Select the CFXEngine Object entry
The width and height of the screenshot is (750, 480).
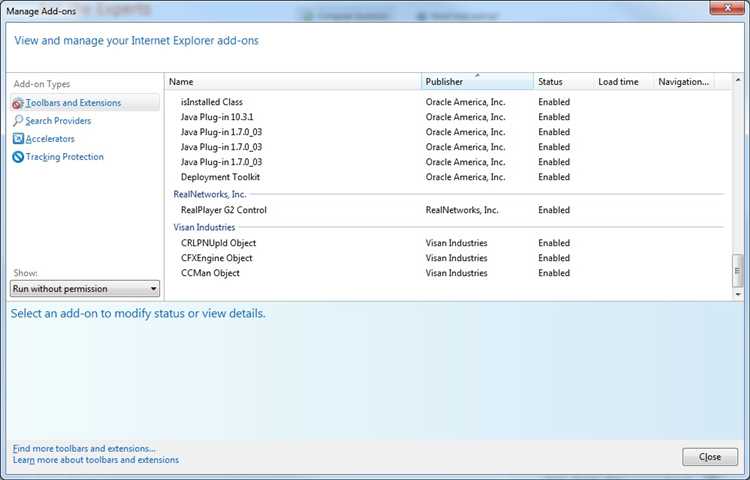point(217,258)
